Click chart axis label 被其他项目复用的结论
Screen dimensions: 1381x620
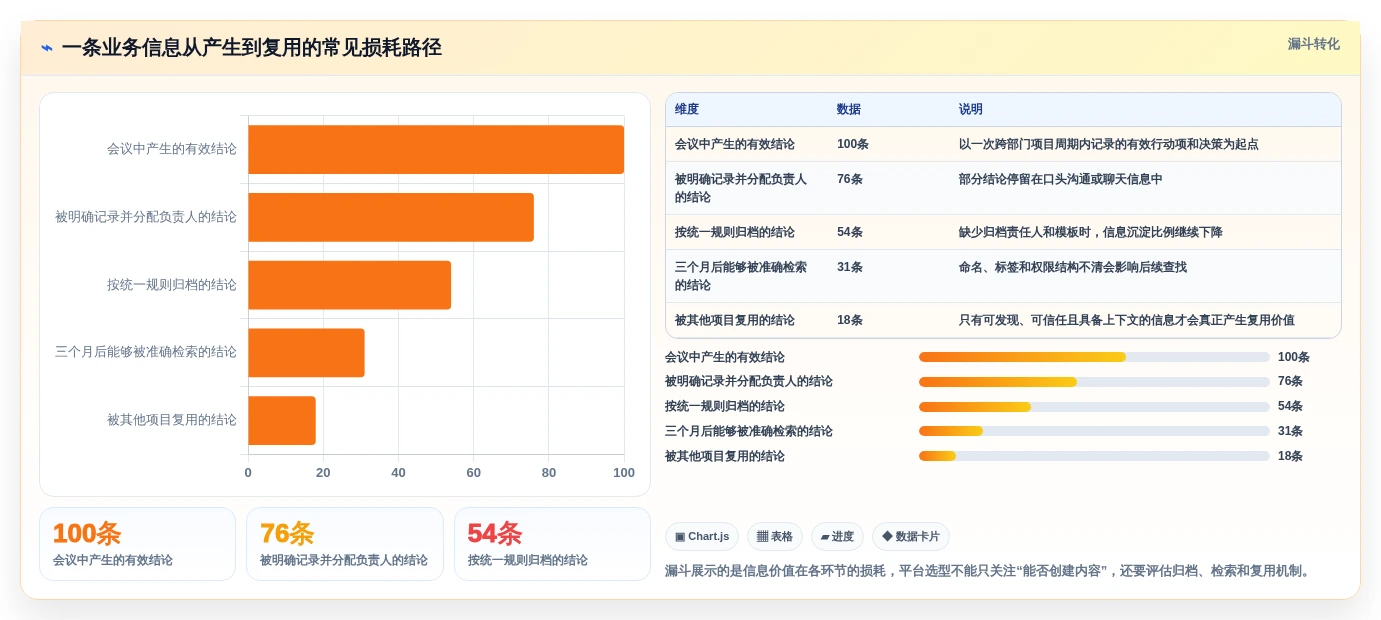point(172,420)
